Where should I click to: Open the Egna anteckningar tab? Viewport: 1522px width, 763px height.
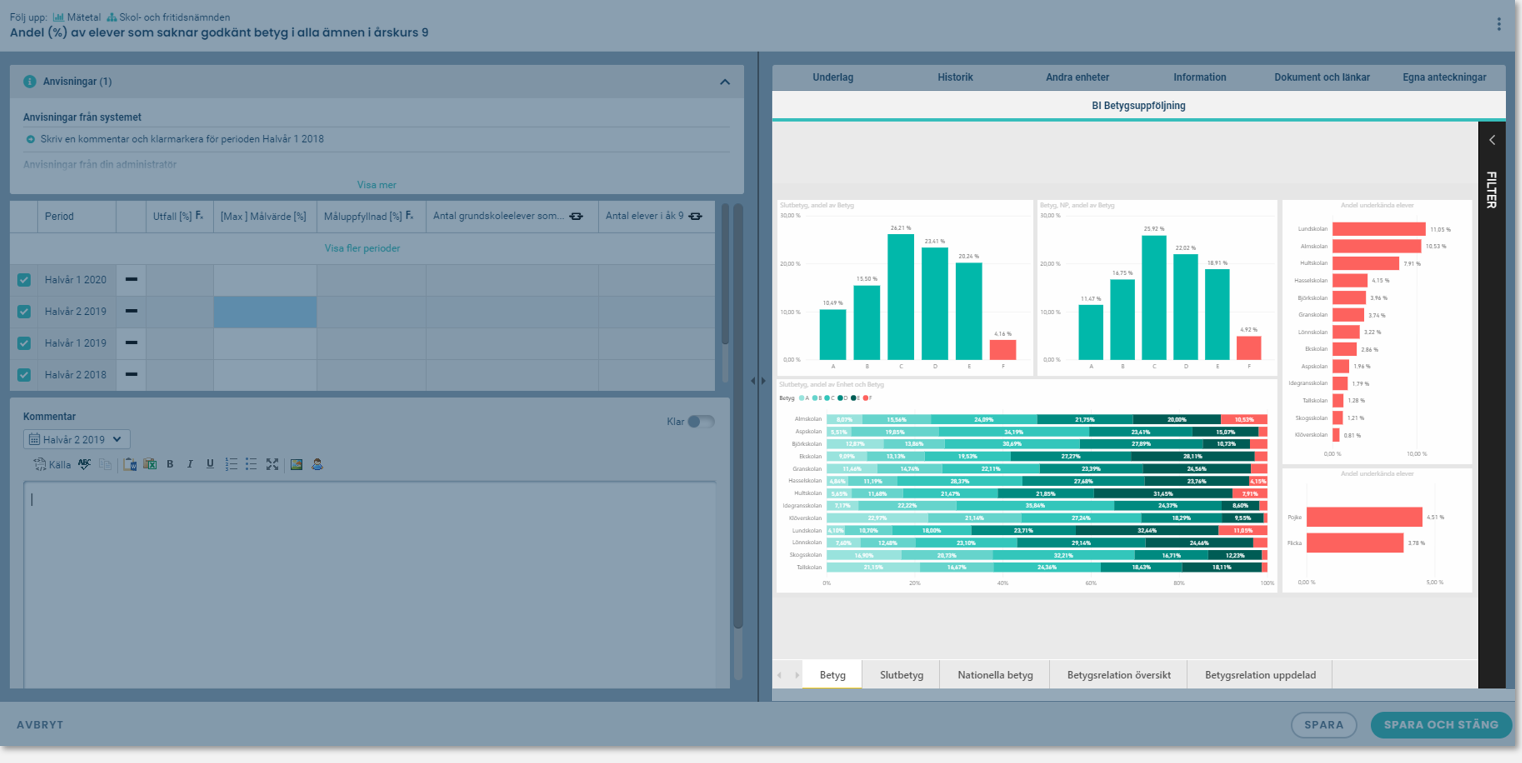tap(1444, 77)
